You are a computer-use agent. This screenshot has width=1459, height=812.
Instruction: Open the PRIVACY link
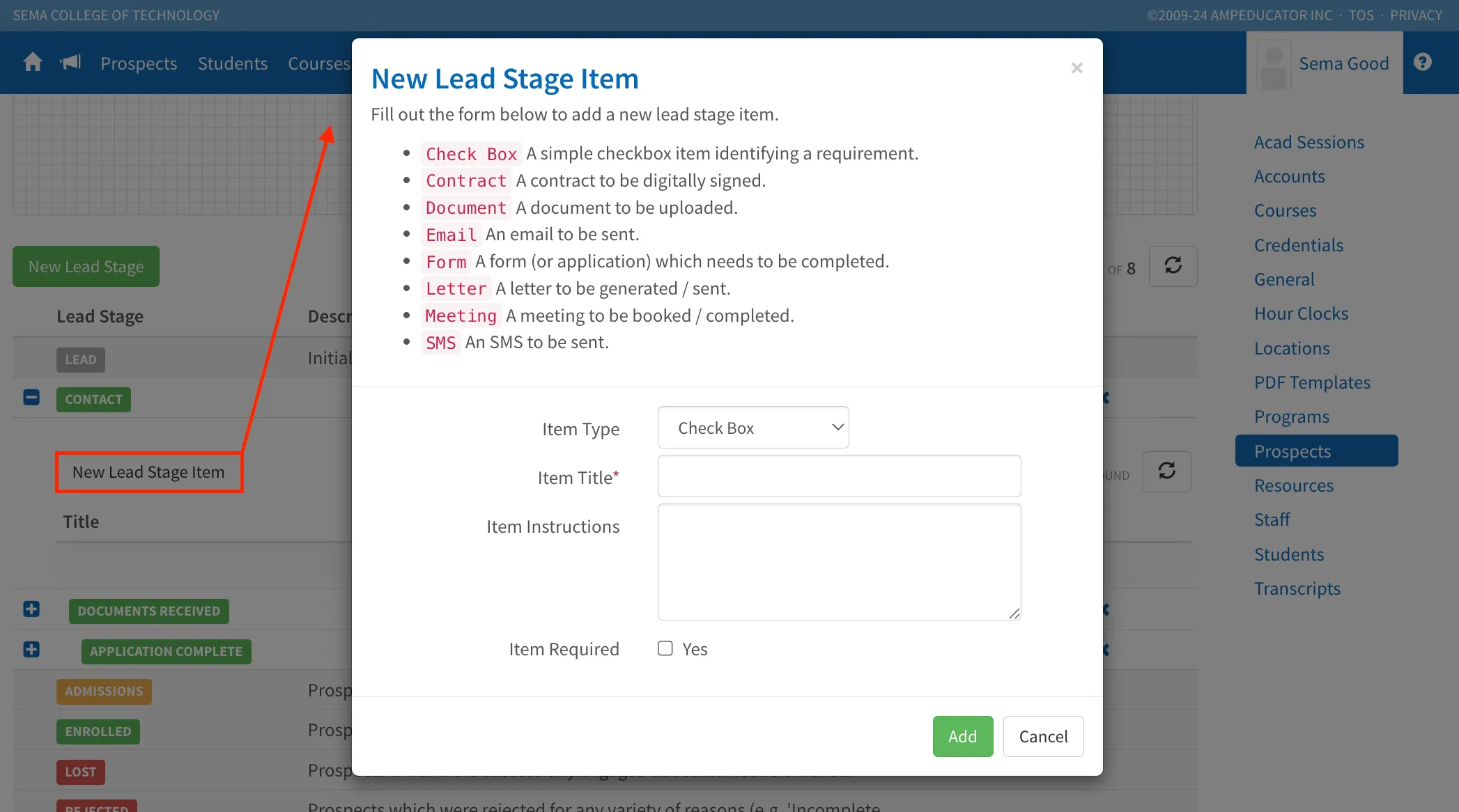[x=1416, y=15]
